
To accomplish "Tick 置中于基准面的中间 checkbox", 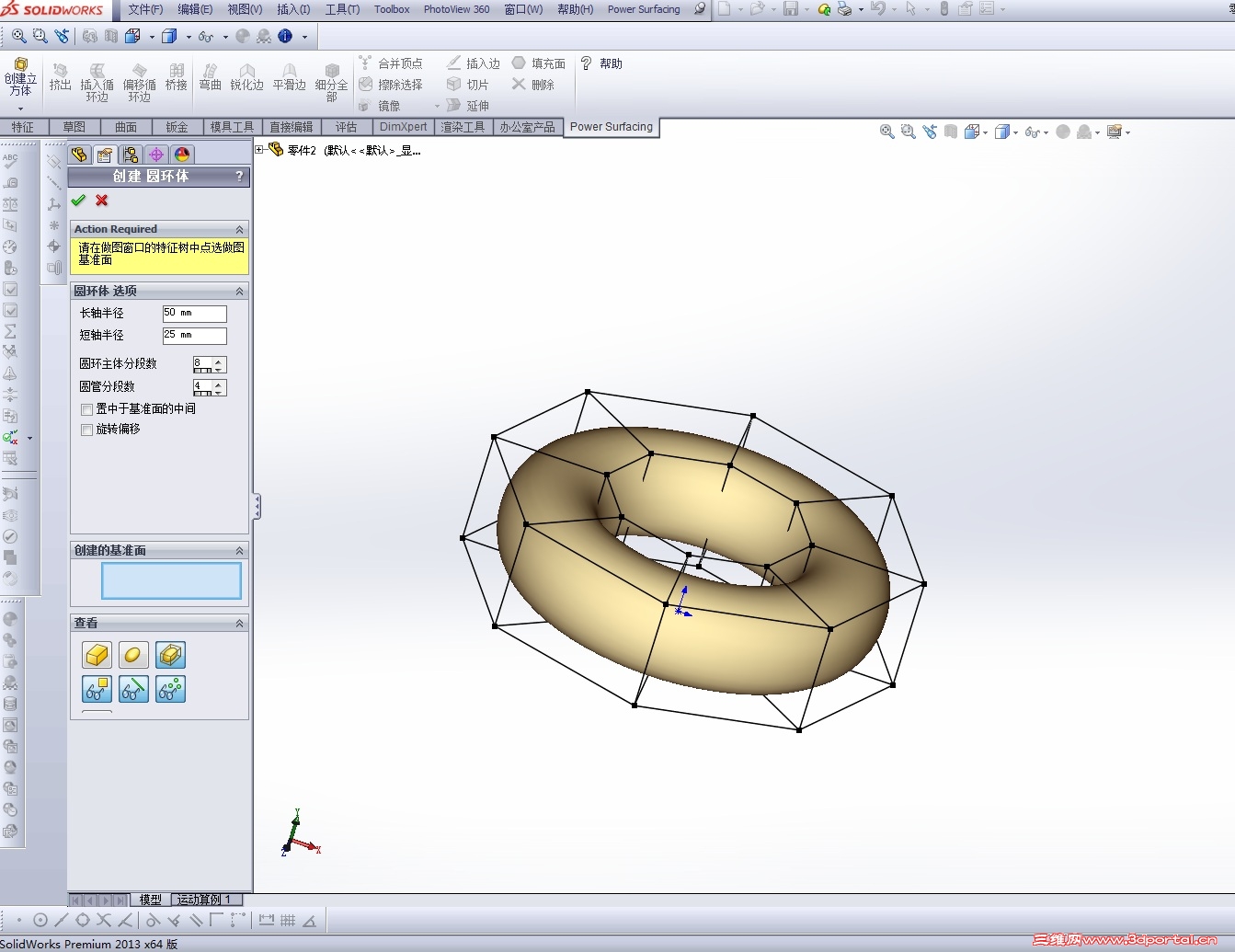I will pos(86,409).
